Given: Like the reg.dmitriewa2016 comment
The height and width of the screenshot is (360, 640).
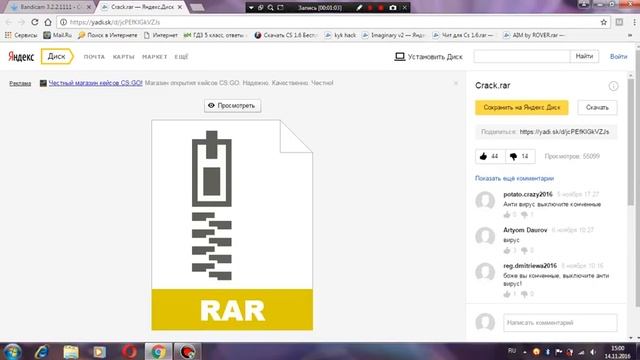Looking at the screenshot, I should click(507, 294).
